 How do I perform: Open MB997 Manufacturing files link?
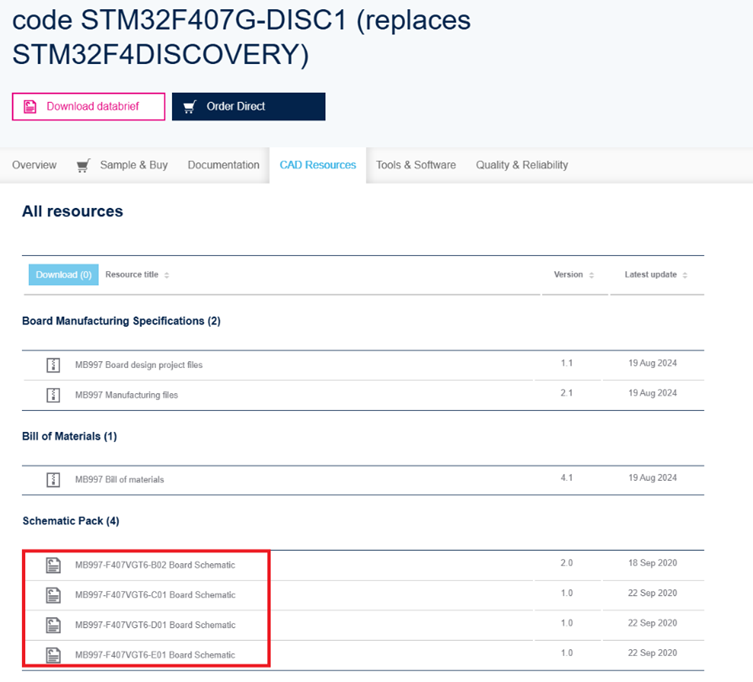point(126,395)
